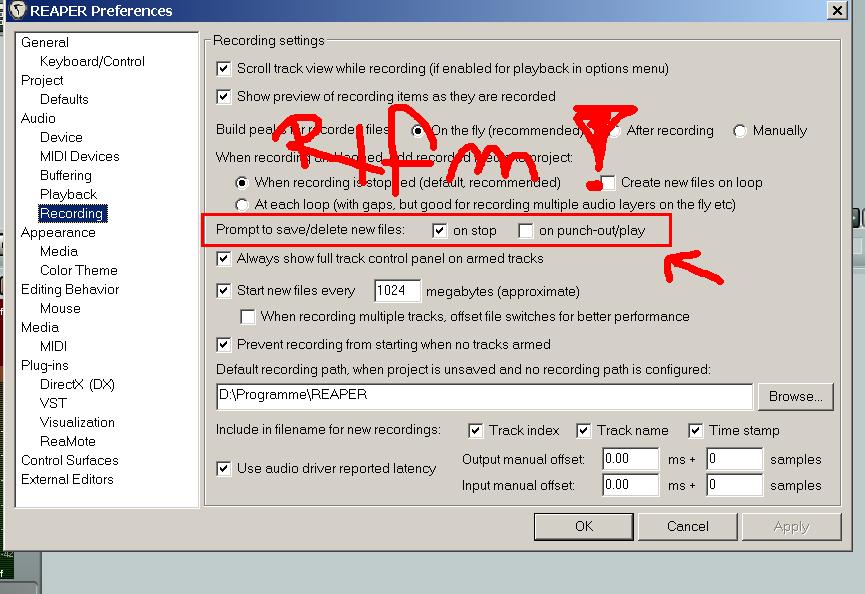
Task: Toggle Track index in filename
Action: coord(476,431)
